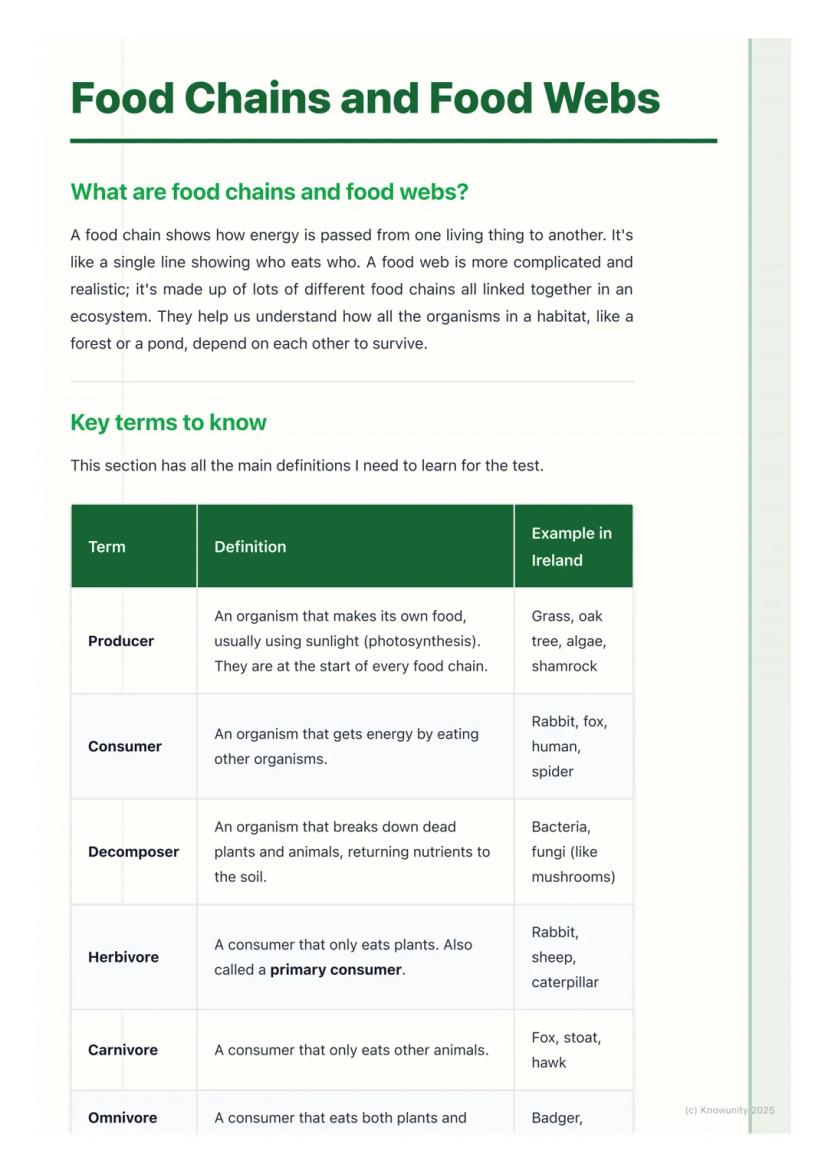Click the Food Chains and Food Webs title
Screen dimensions: 828x1171
365,99
